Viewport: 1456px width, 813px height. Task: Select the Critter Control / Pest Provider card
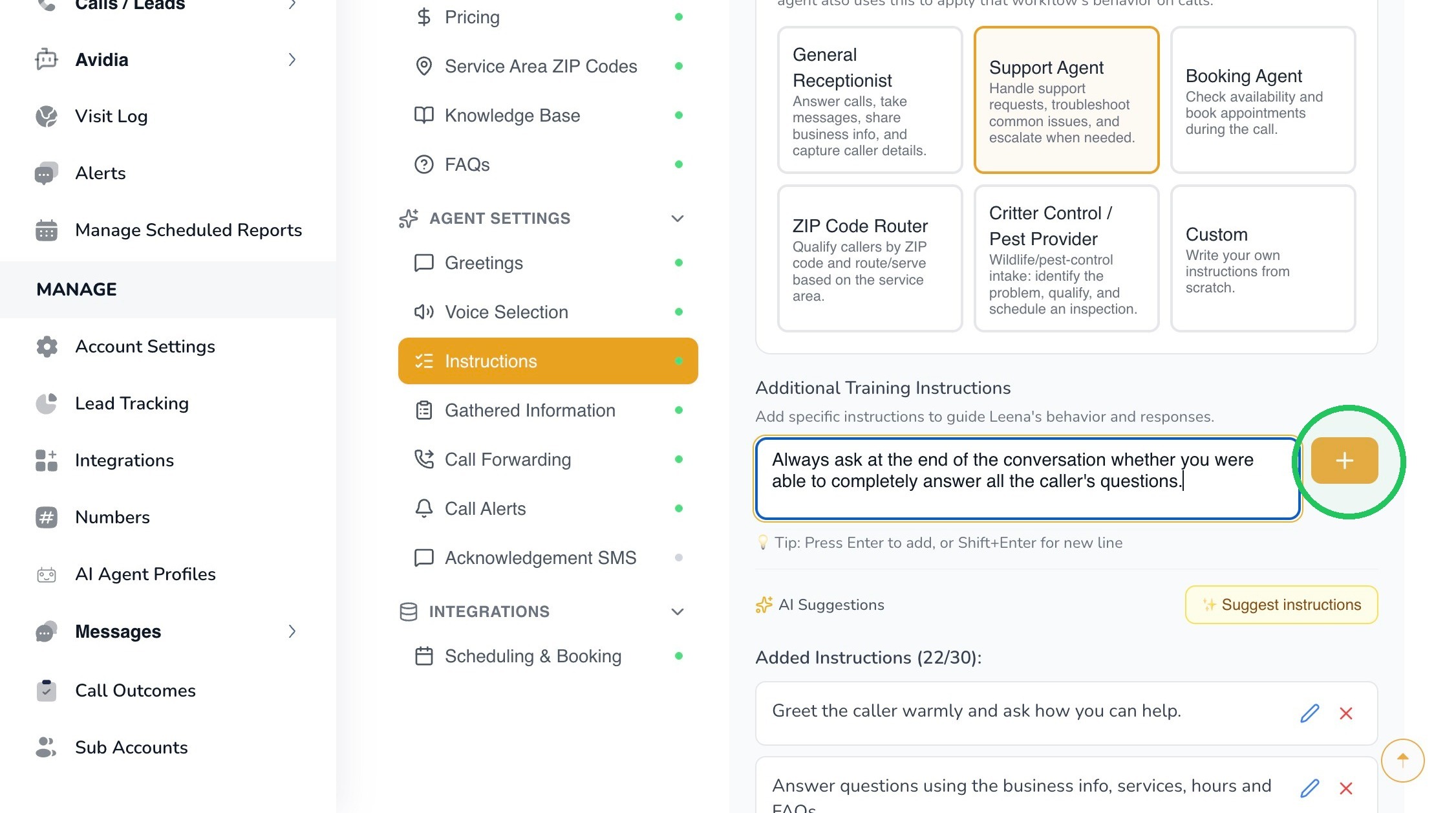click(x=1066, y=258)
